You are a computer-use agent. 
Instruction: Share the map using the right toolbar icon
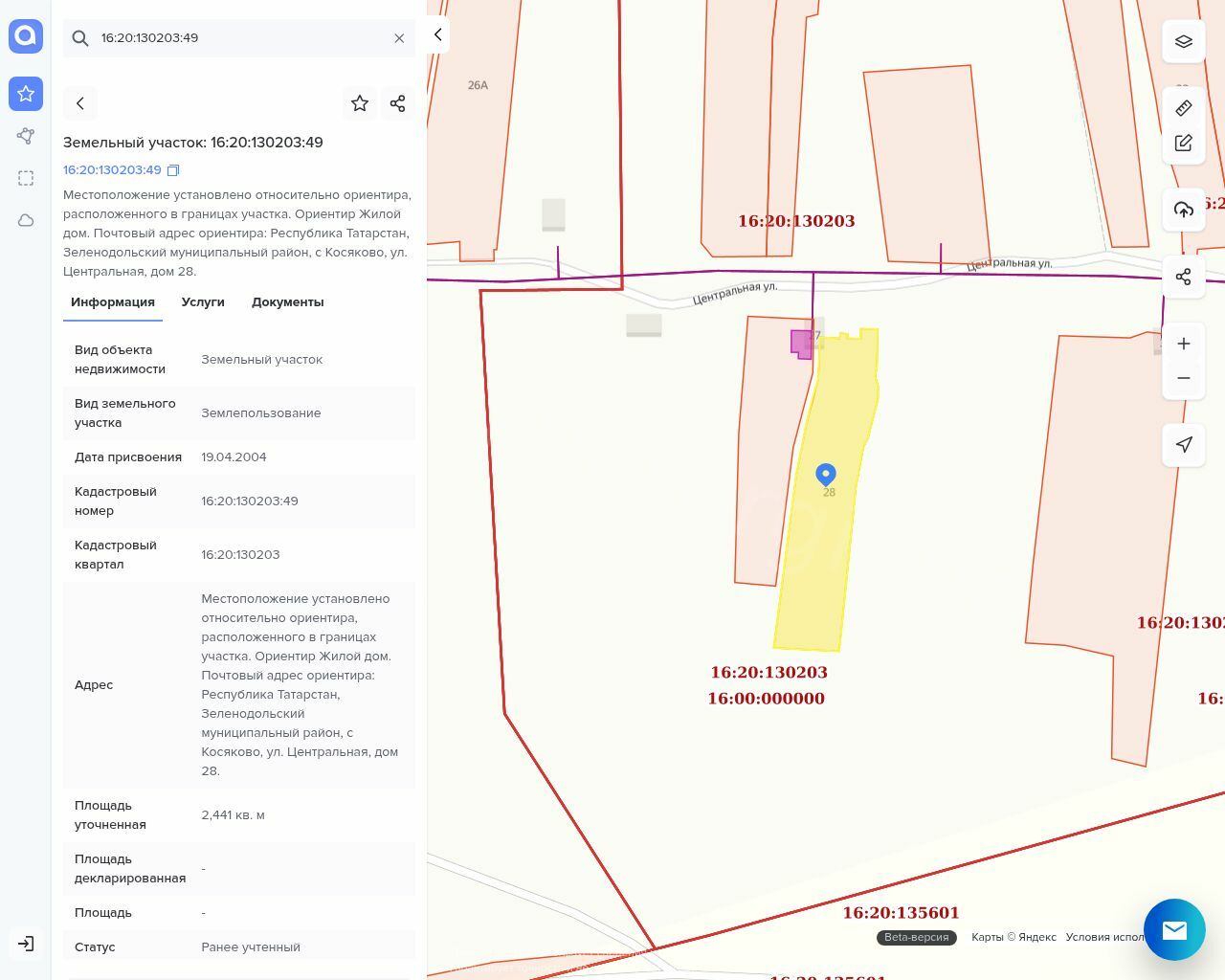(1184, 278)
